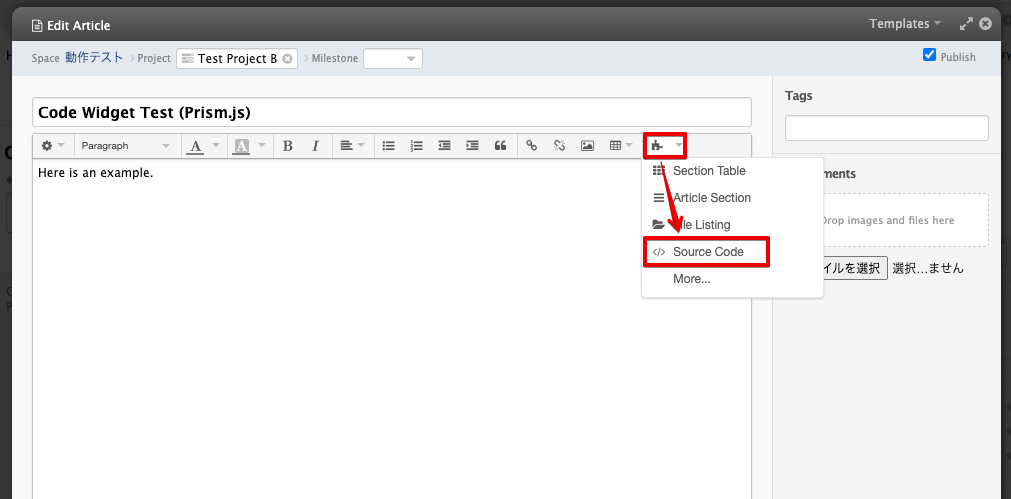This screenshot has width=1011, height=499.
Task: Click into the Tags input field
Action: 886,128
